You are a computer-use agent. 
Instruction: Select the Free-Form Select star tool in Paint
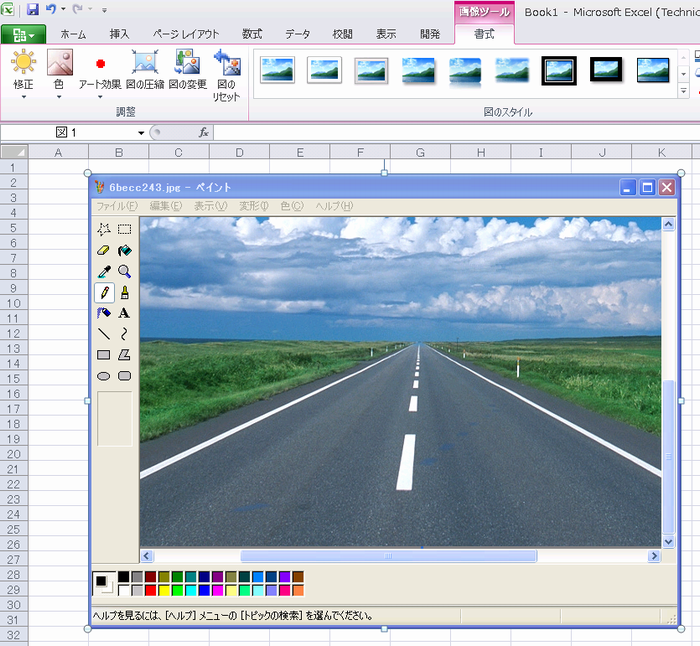[104, 229]
